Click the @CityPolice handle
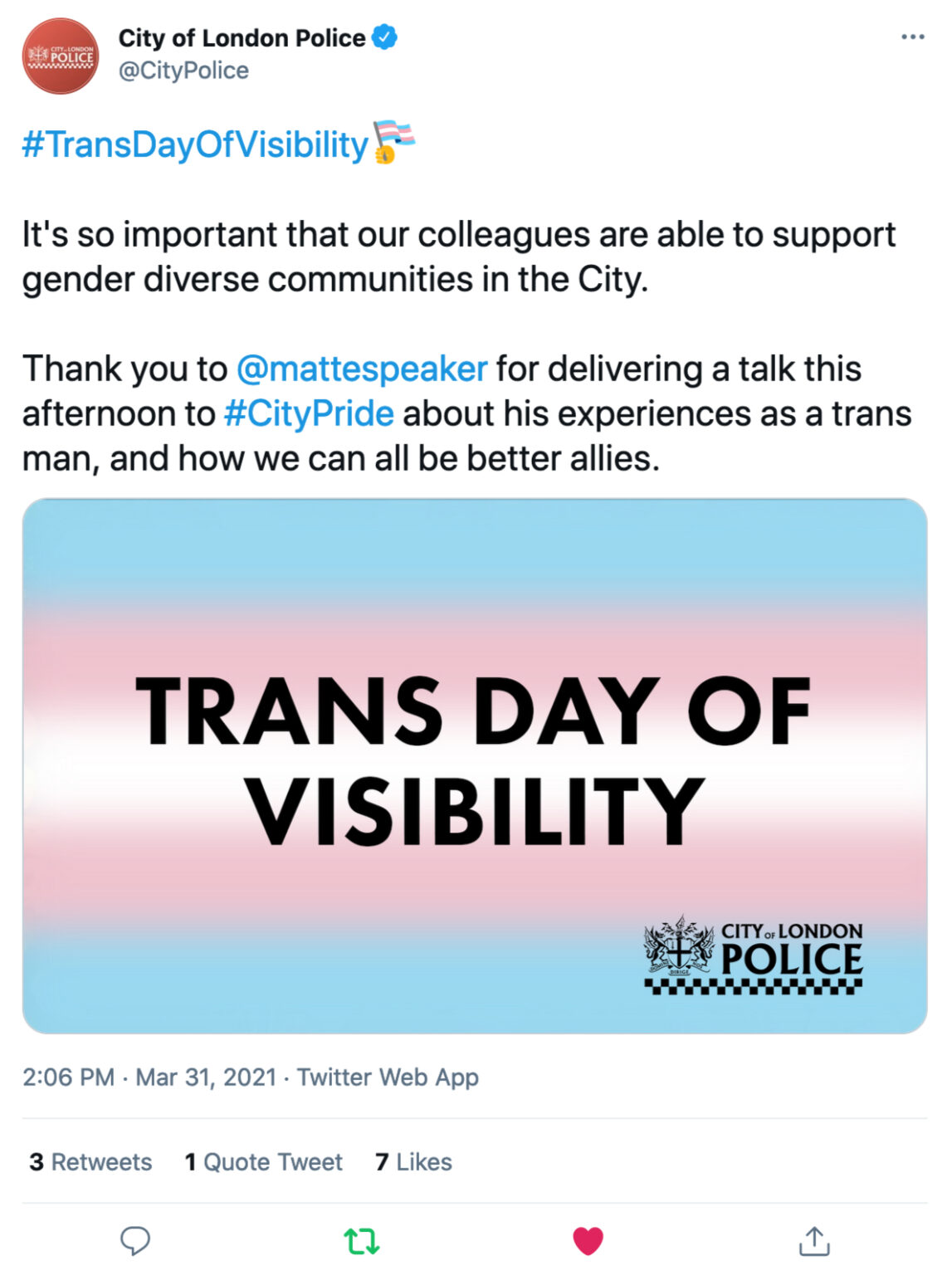The width and height of the screenshot is (952, 1275). point(183,71)
